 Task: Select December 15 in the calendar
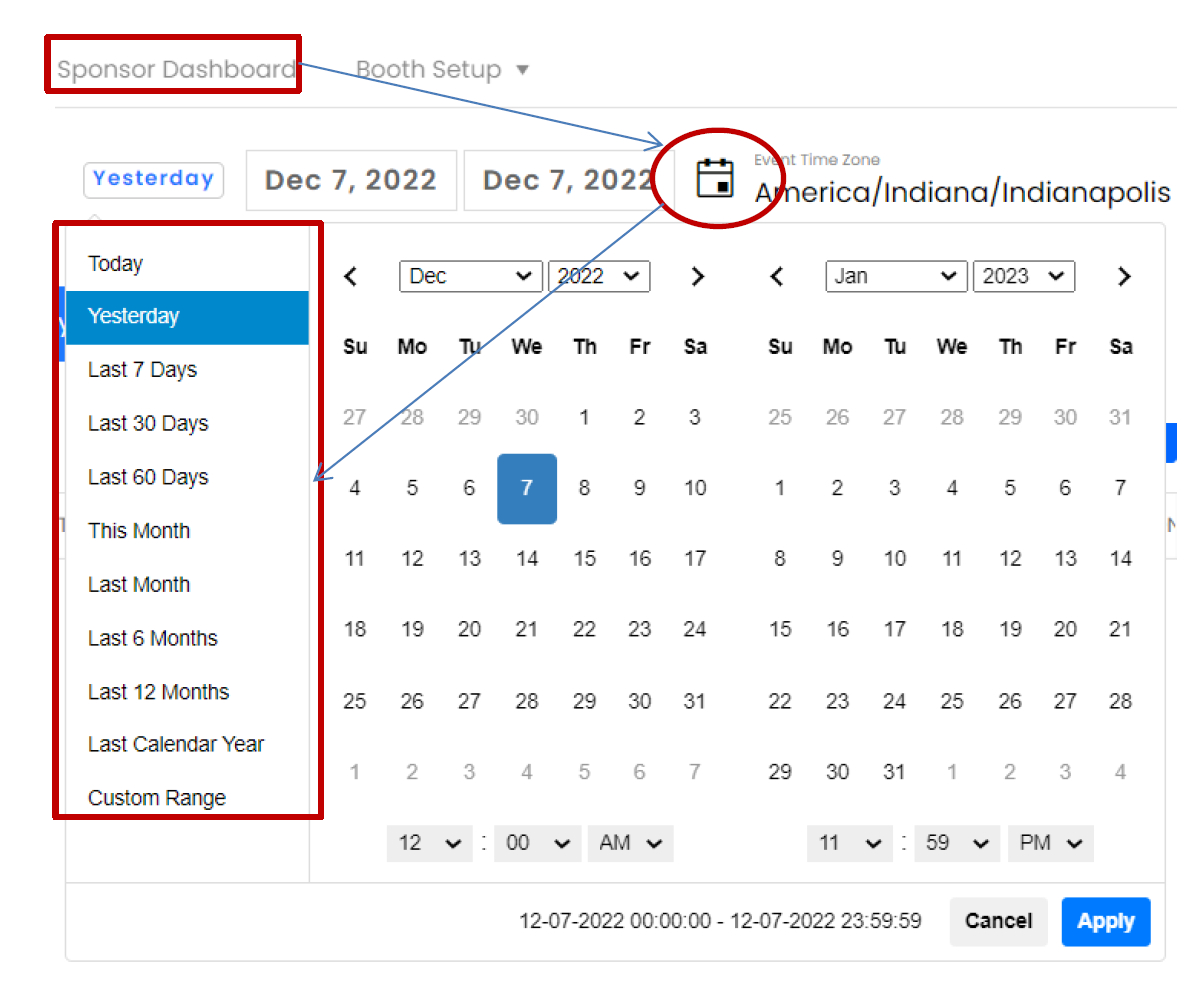(584, 559)
